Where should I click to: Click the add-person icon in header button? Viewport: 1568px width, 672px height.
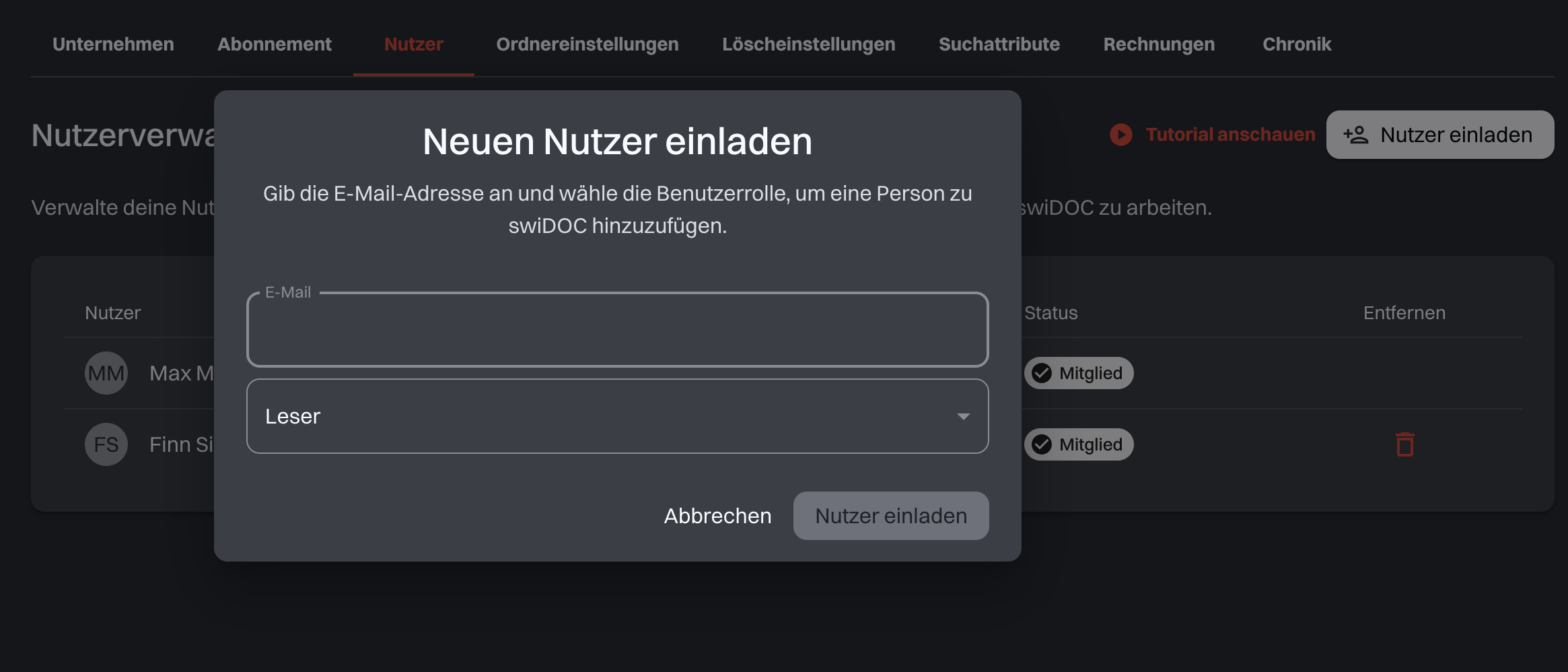coord(1356,135)
